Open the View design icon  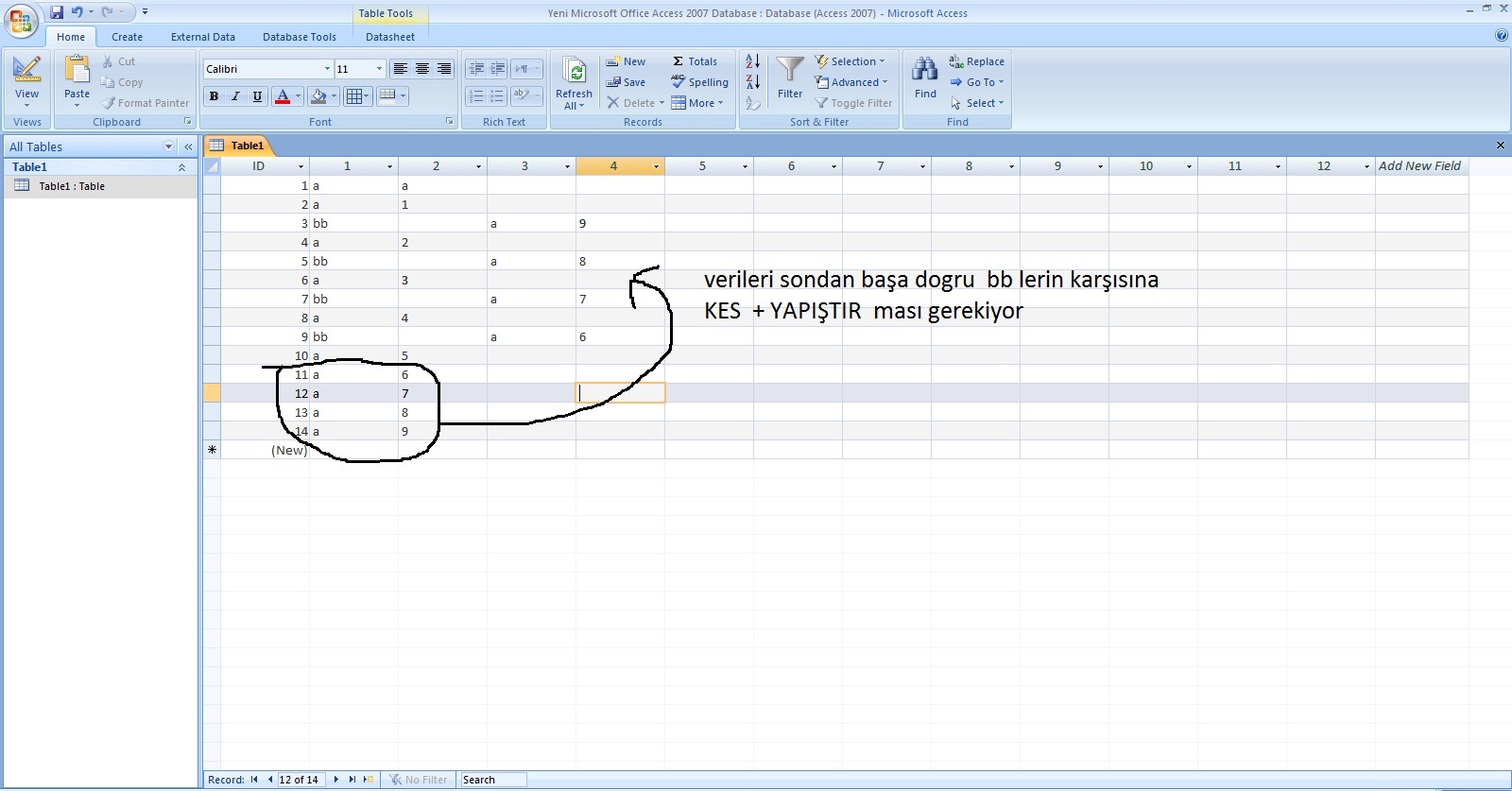tap(26, 70)
